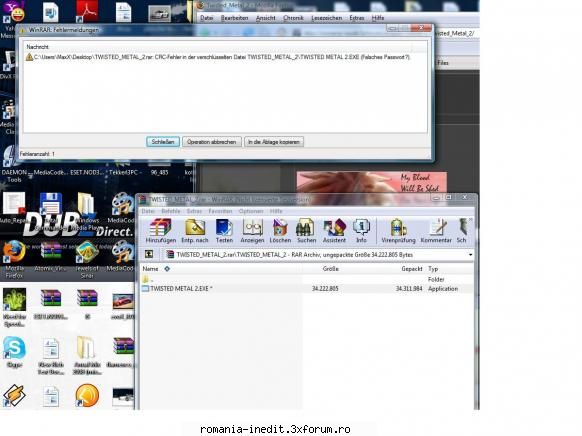Open the WinRAR address path dropdown
Image resolution: width=582 pixels, height=436 pixels.
(470, 255)
